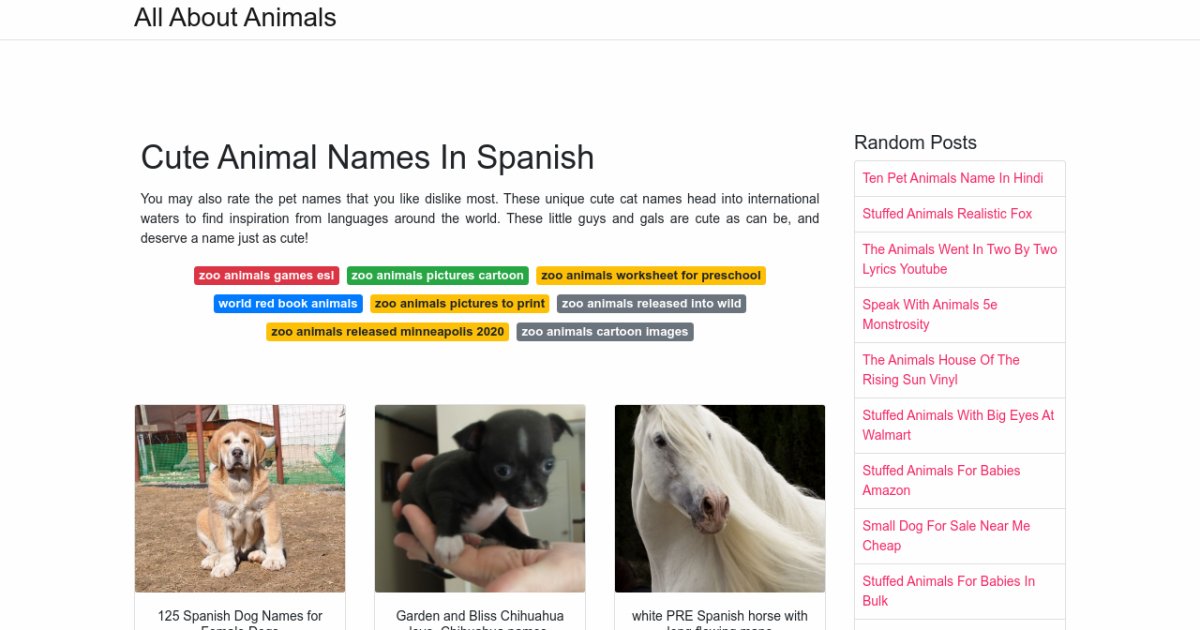The width and height of the screenshot is (1200, 630).
Task: Open the Spanish mastiff puppy thumbnail
Action: coord(240,498)
